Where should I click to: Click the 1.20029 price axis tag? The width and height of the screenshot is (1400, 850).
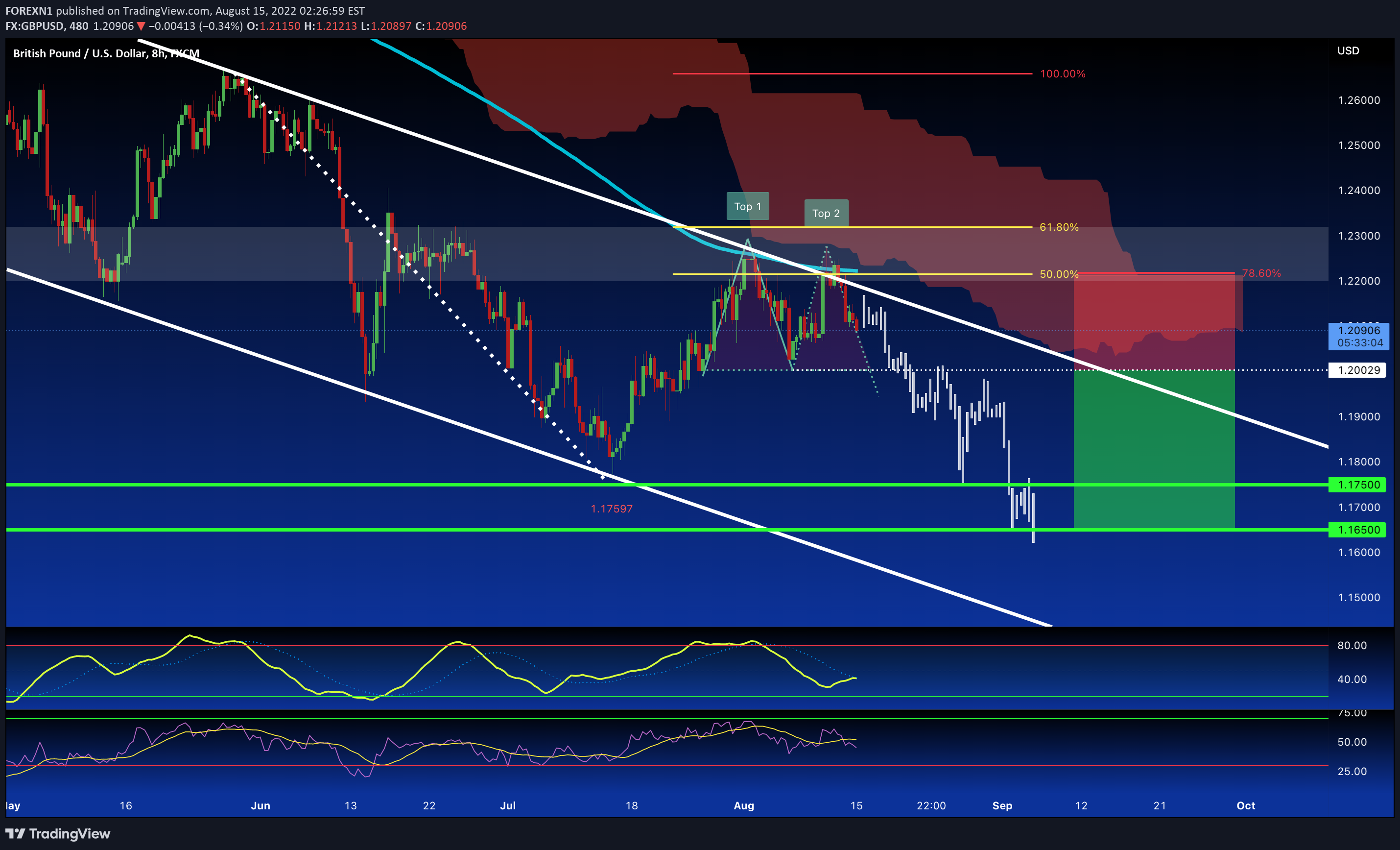point(1357,370)
